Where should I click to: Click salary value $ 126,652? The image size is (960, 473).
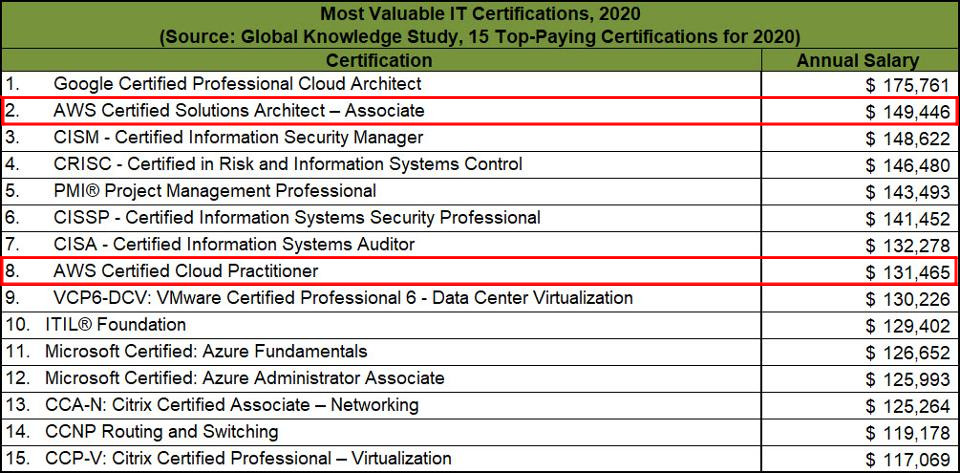coord(907,353)
